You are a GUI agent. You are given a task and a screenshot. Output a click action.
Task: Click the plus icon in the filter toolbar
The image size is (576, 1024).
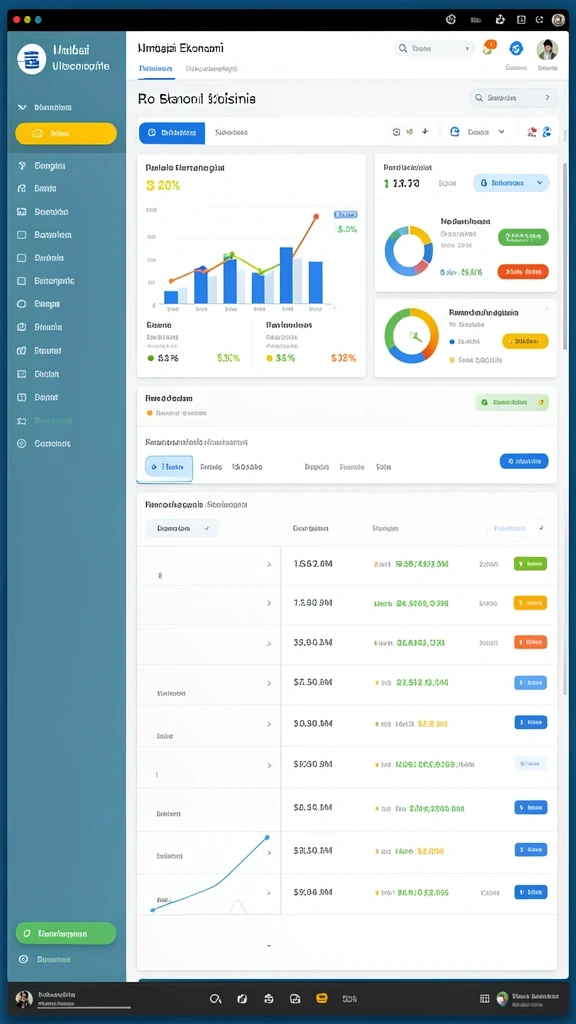pyautogui.click(x=425, y=132)
